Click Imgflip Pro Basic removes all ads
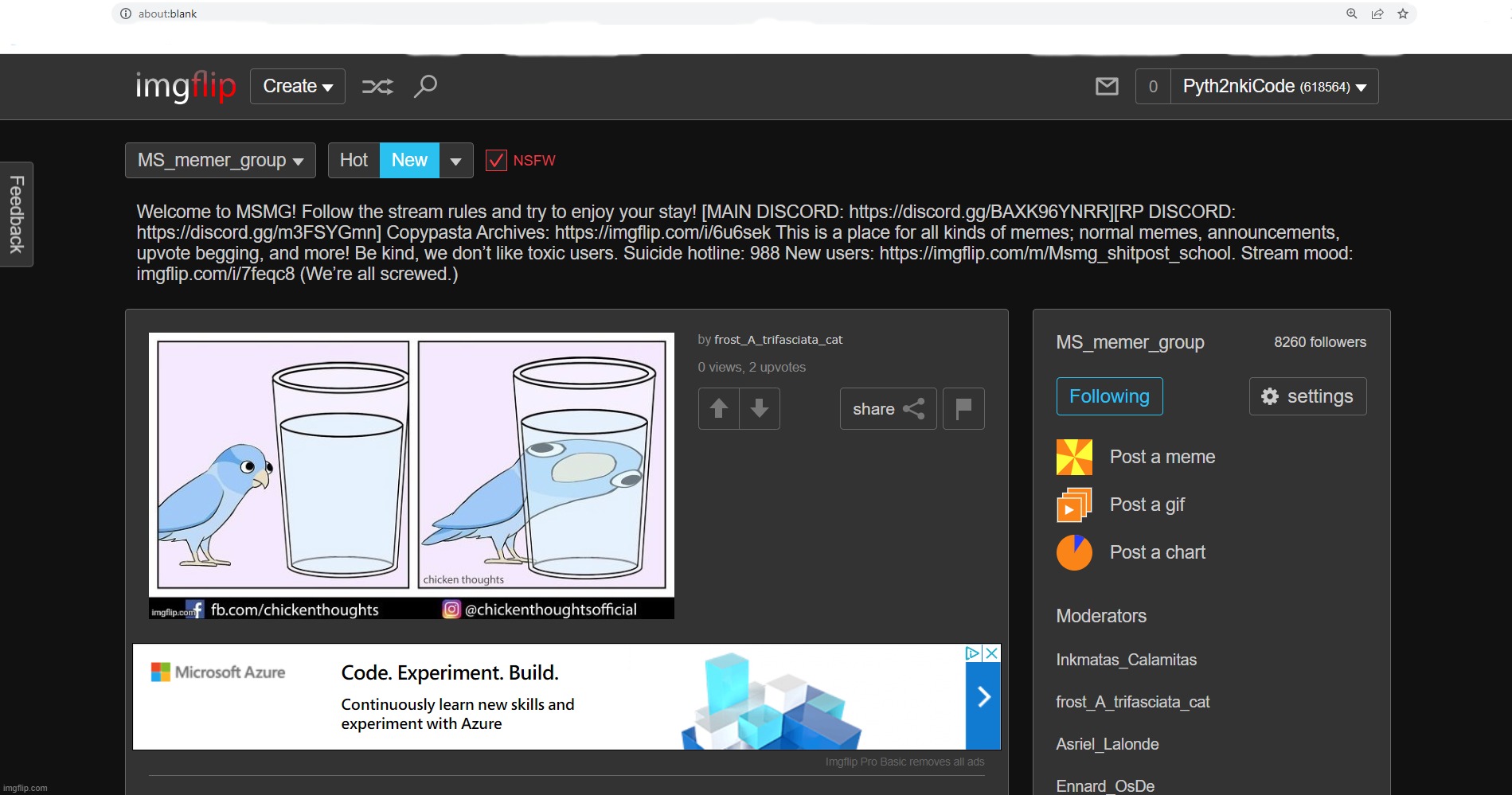This screenshot has width=1512, height=795. [x=904, y=762]
